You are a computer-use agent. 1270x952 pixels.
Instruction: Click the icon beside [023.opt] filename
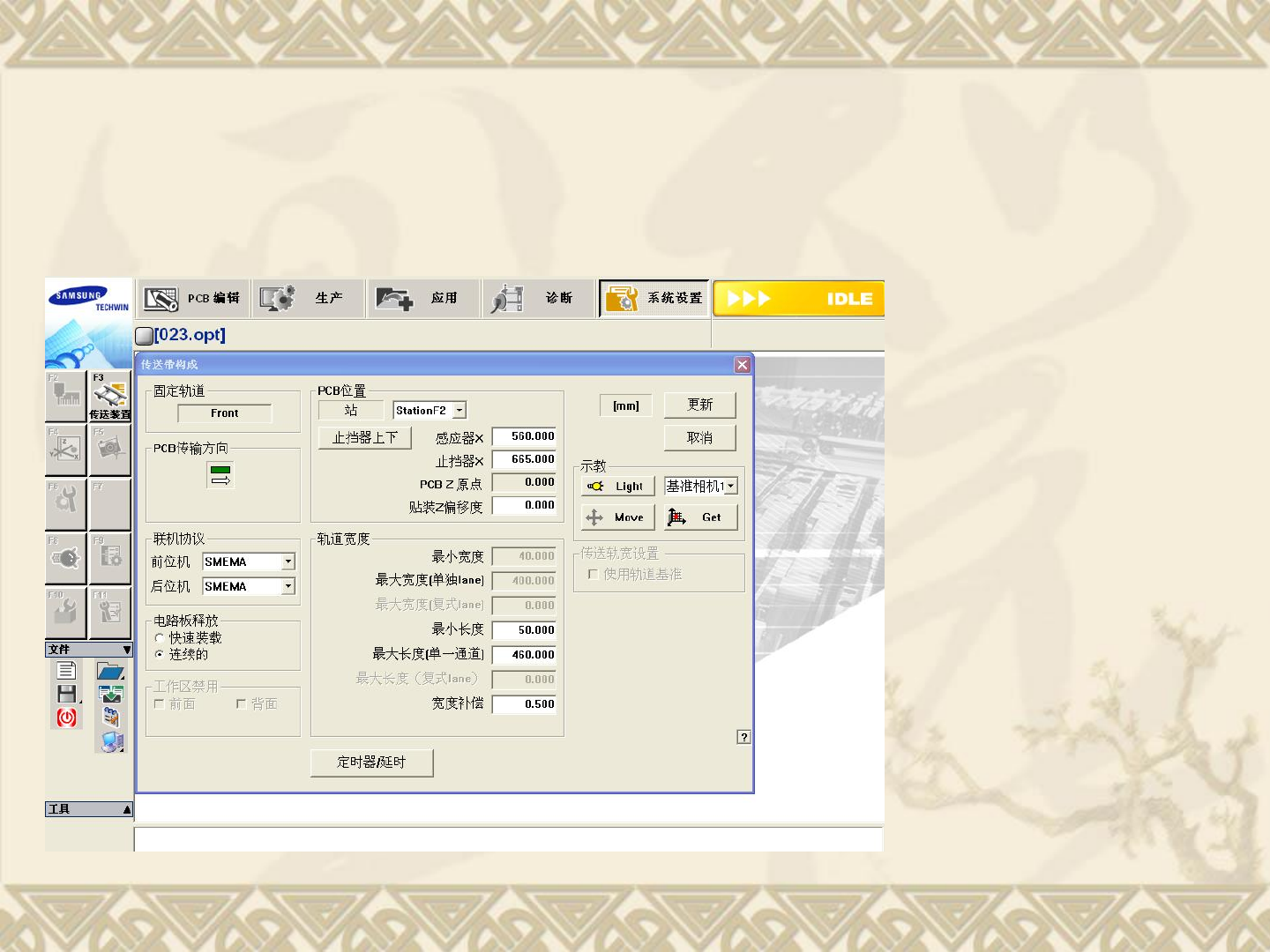[144, 335]
